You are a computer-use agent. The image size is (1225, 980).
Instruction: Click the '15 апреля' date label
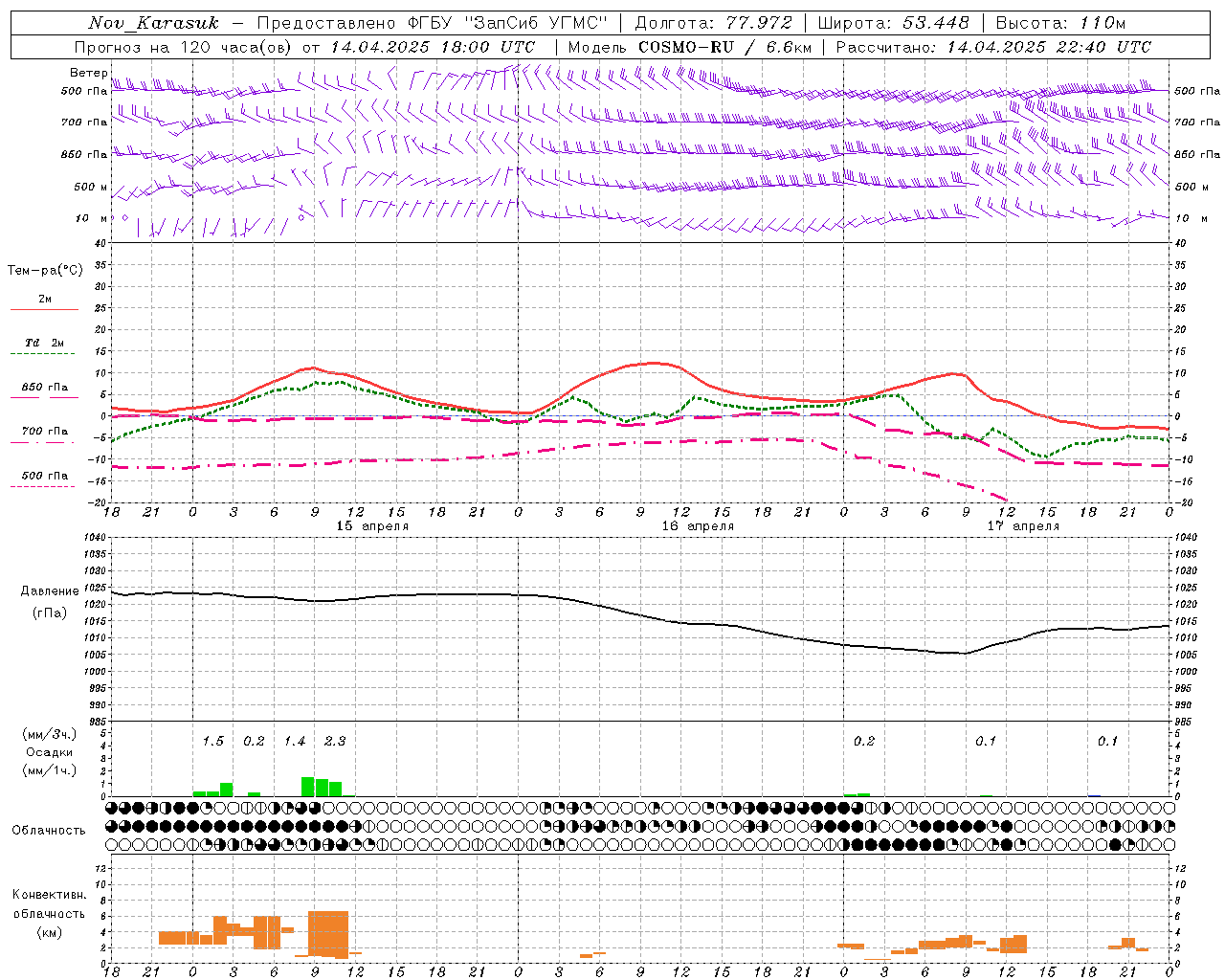(372, 526)
